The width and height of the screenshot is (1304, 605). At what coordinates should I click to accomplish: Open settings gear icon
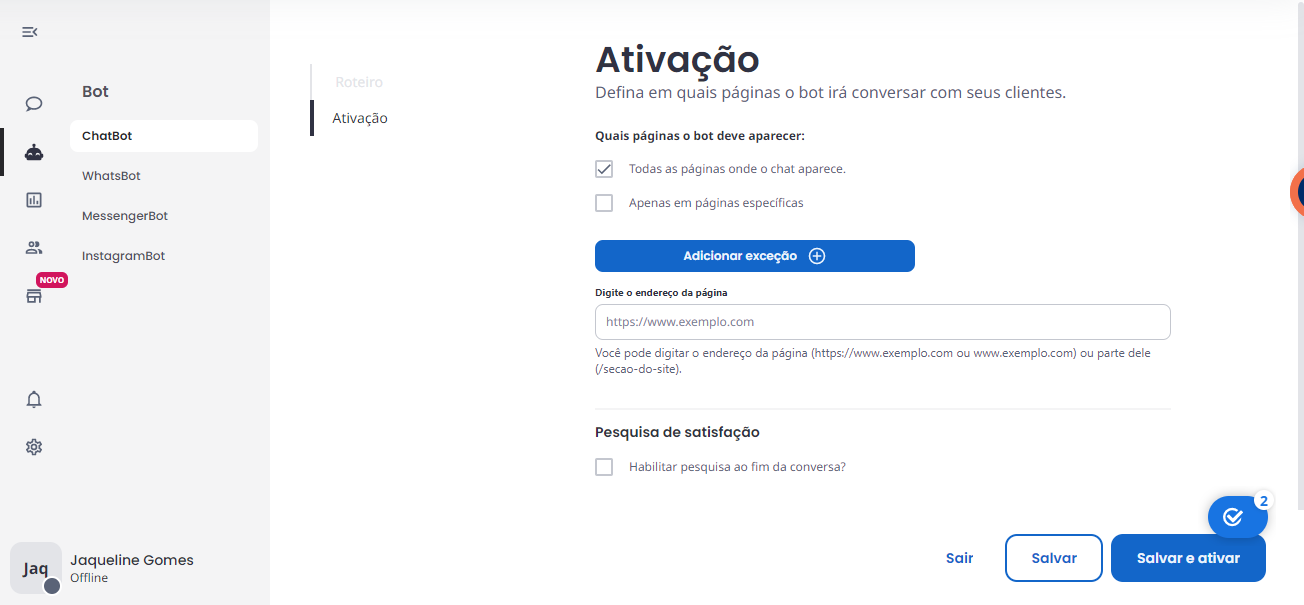coord(34,447)
